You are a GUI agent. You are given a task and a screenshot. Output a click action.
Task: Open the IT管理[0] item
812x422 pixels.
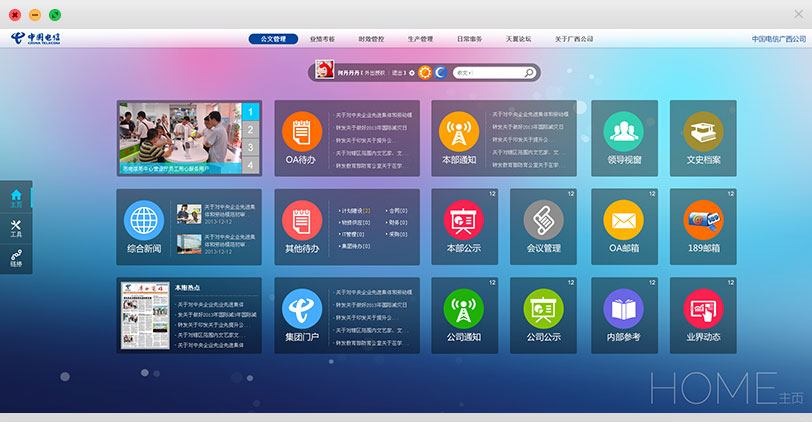[353, 234]
